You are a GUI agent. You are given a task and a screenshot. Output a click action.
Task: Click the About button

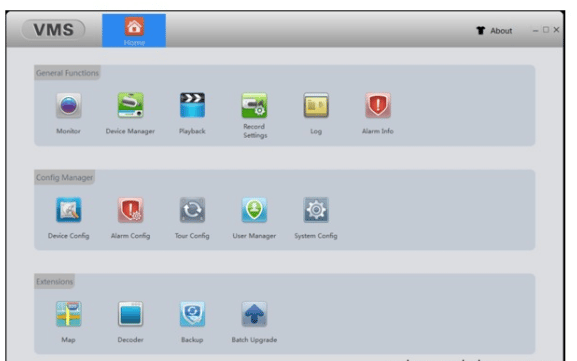click(x=494, y=31)
